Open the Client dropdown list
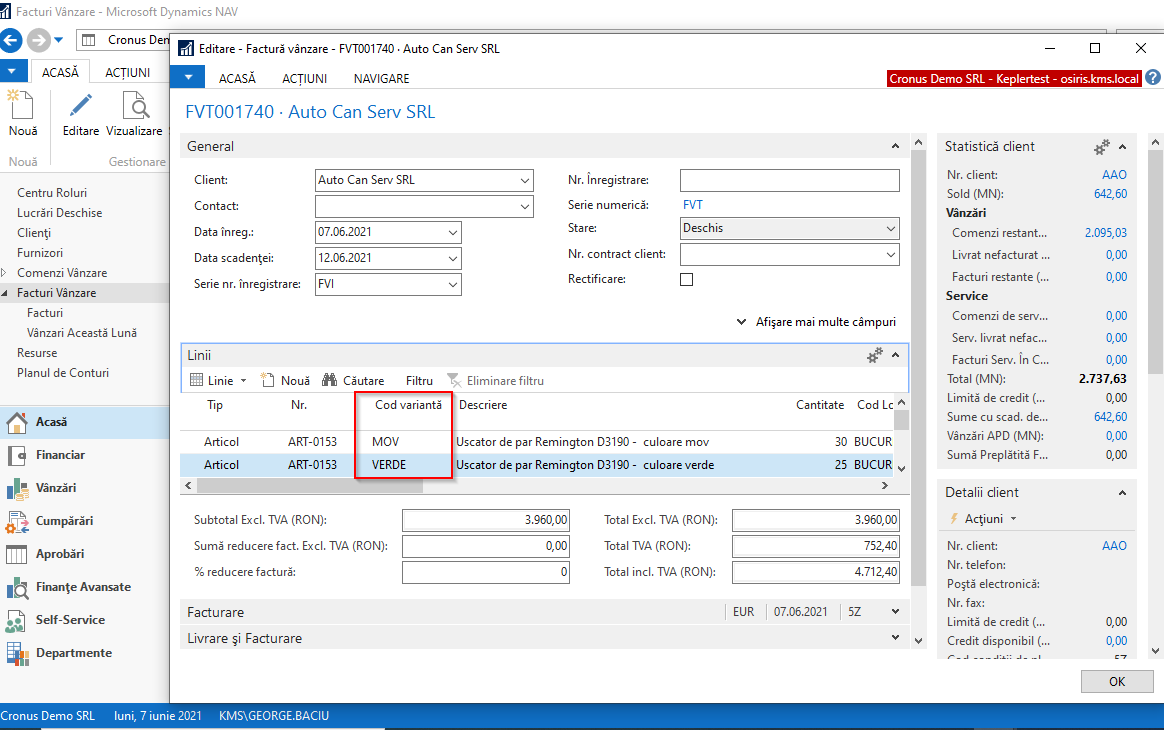Screen dimensions: 1164x730 (526, 181)
